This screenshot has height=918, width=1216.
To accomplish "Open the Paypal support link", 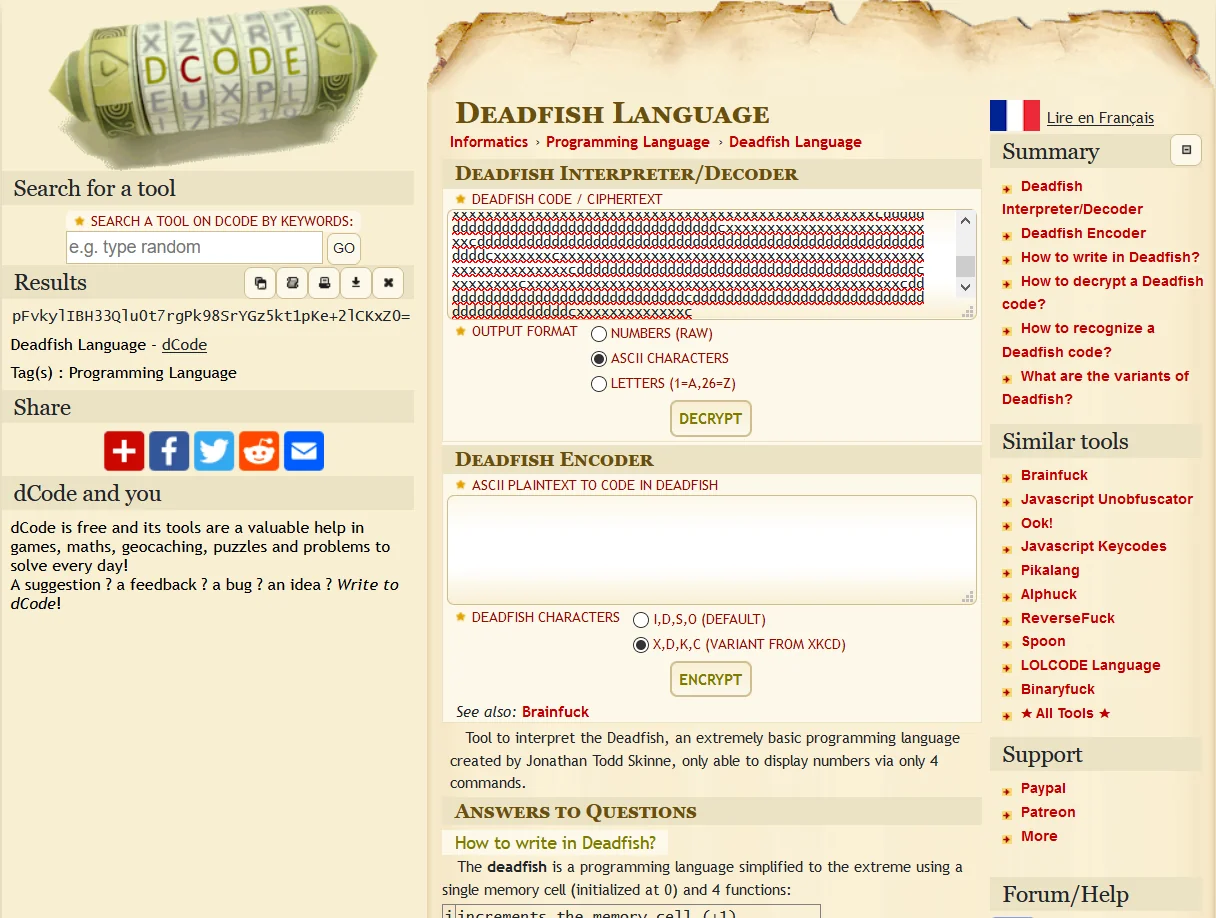I will (x=1043, y=788).
